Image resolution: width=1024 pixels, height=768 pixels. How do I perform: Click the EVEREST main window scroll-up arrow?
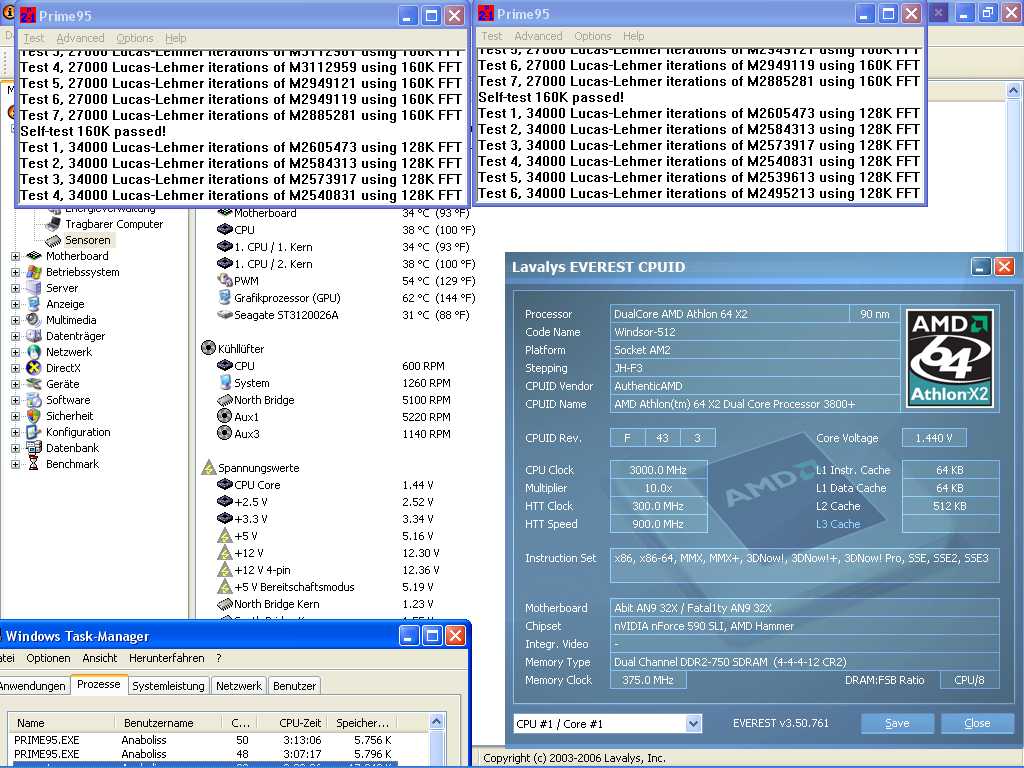click(x=1013, y=91)
